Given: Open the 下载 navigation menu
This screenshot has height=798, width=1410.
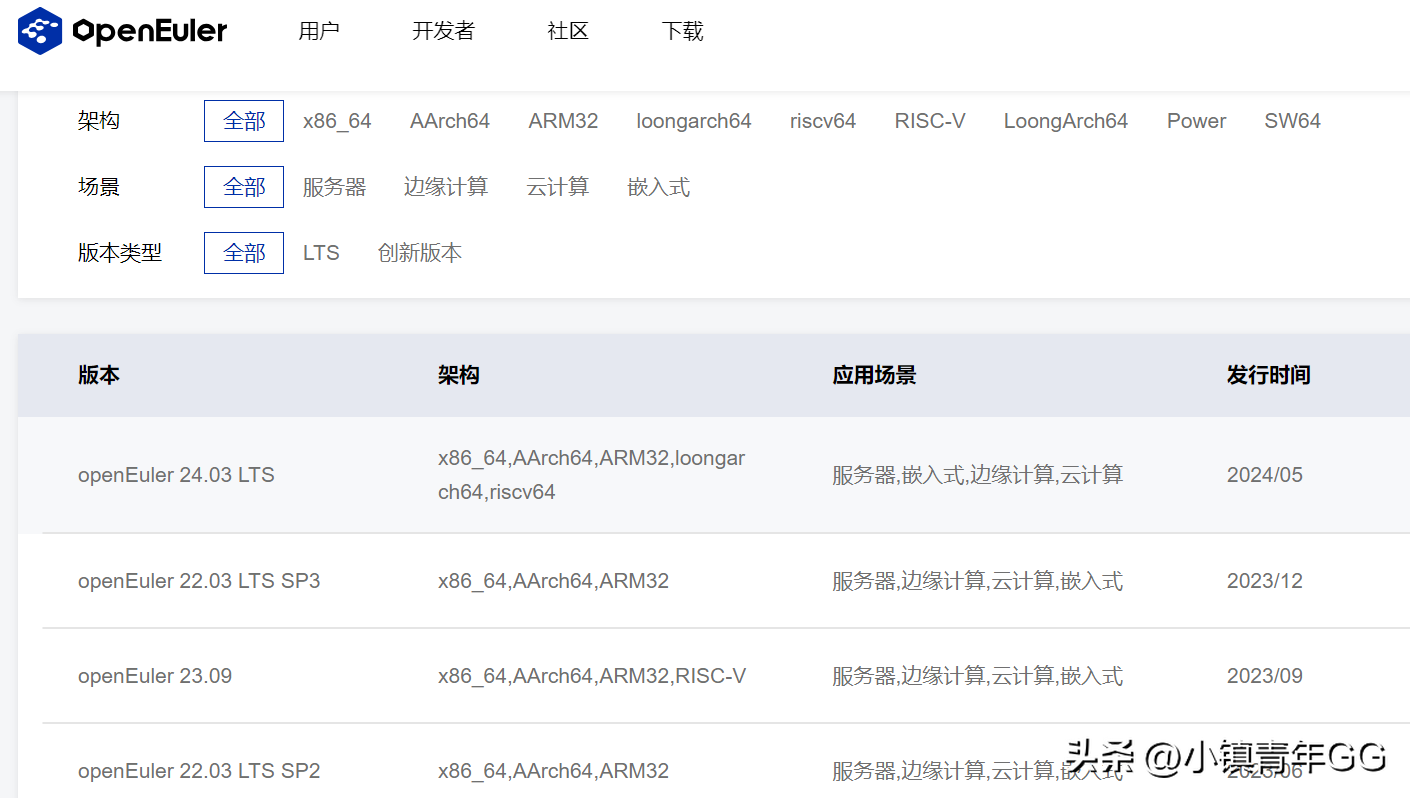Looking at the screenshot, I should 683,31.
